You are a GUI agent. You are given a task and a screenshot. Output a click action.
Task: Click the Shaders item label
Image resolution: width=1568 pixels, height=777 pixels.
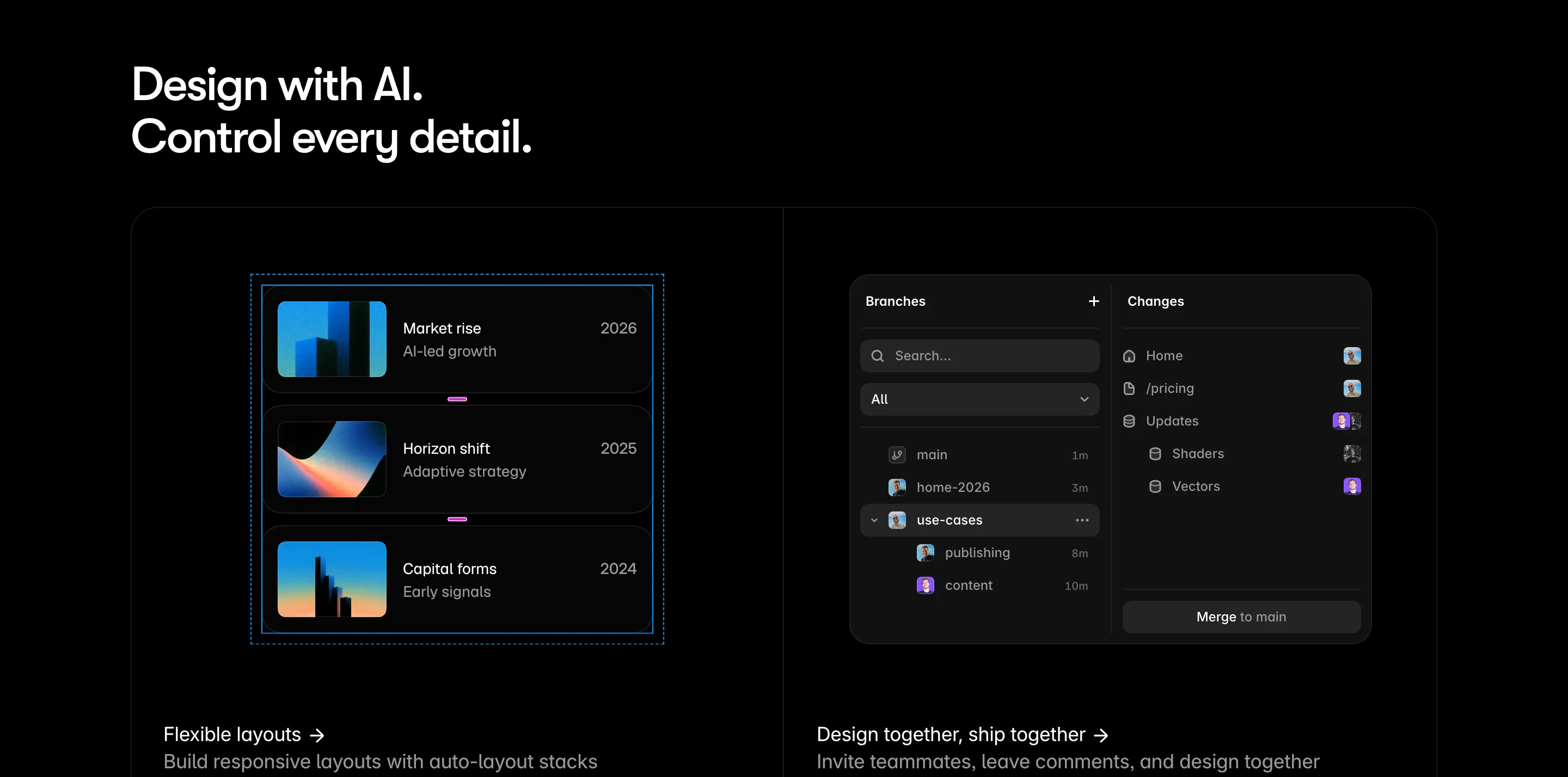tap(1197, 454)
